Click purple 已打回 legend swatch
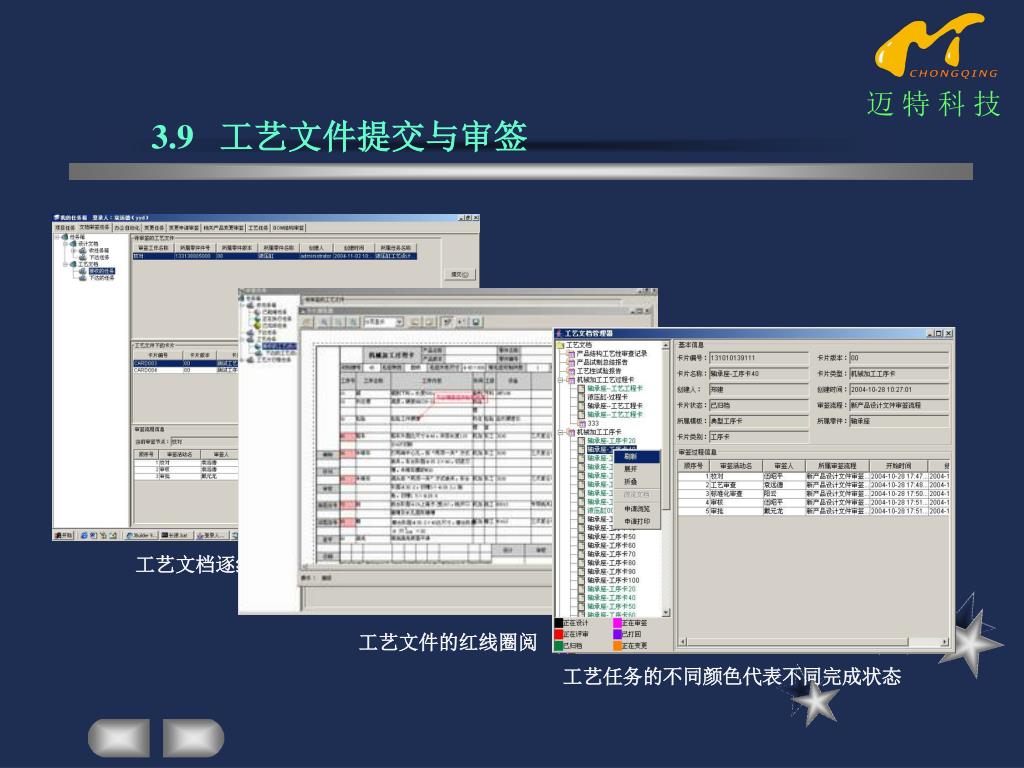 (x=617, y=635)
